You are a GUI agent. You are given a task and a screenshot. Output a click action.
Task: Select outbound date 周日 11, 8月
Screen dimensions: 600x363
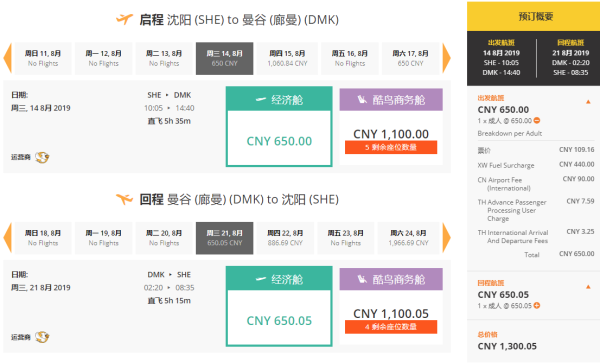pos(43,58)
